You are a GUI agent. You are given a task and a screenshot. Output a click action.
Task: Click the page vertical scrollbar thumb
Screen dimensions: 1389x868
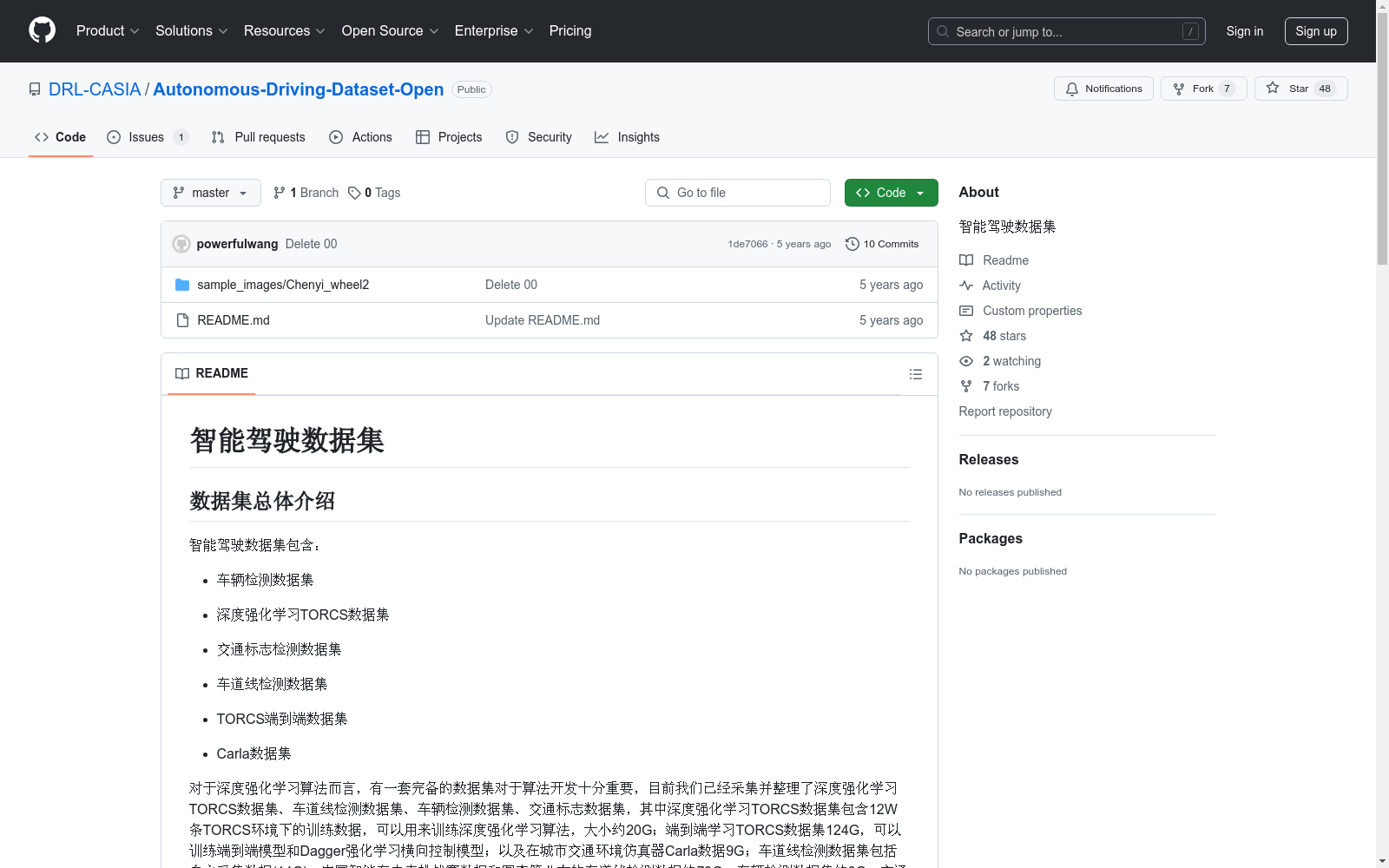pyautogui.click(x=1382, y=139)
